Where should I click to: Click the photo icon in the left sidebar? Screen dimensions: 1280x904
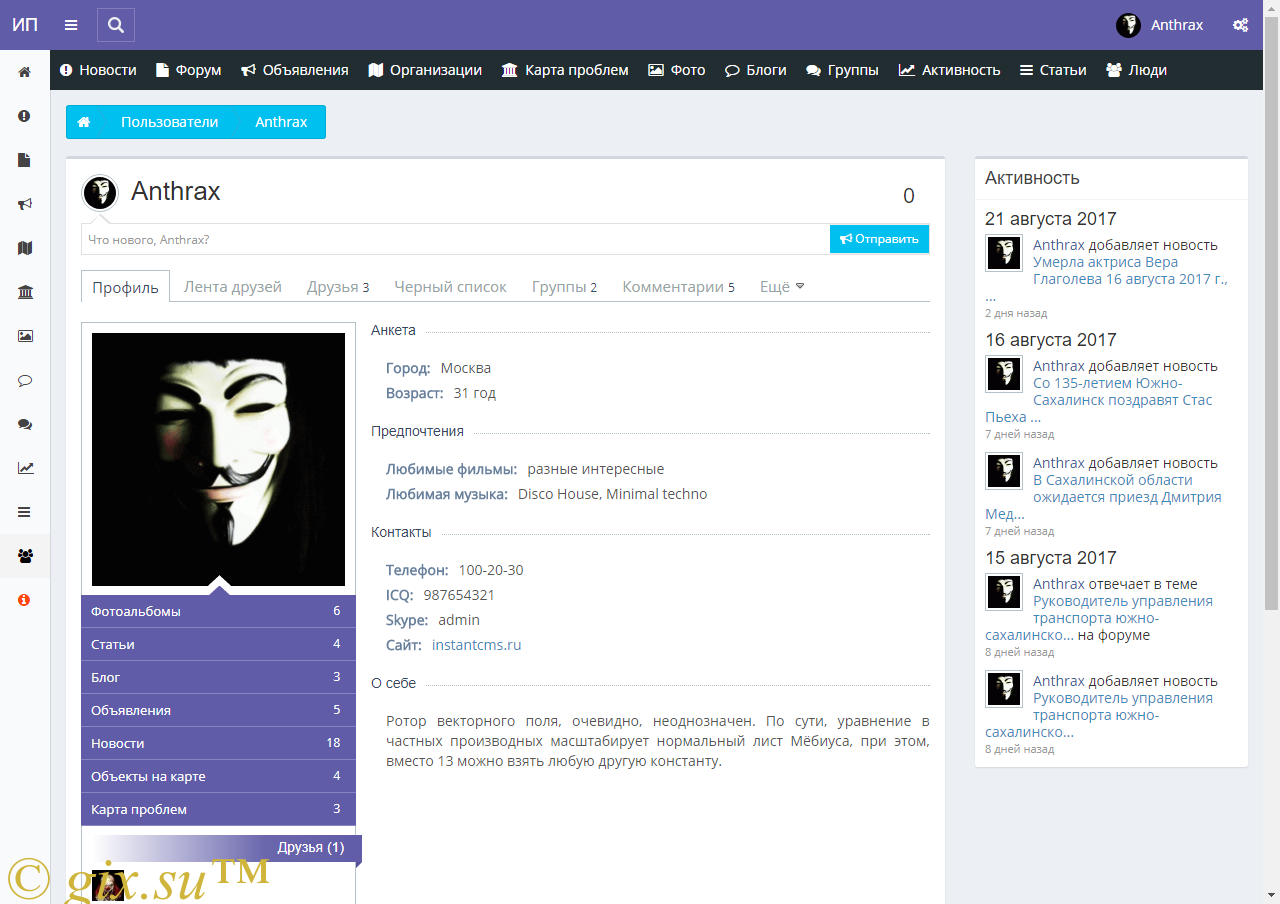click(25, 336)
